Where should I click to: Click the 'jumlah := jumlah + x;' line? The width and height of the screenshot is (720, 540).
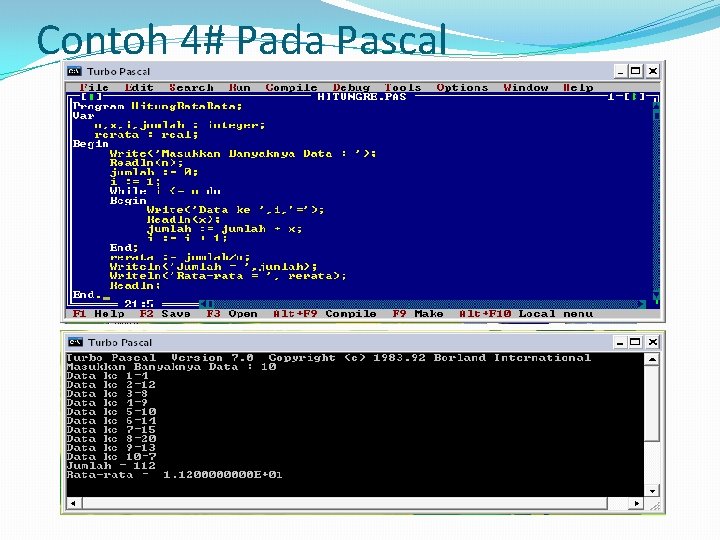(x=225, y=229)
